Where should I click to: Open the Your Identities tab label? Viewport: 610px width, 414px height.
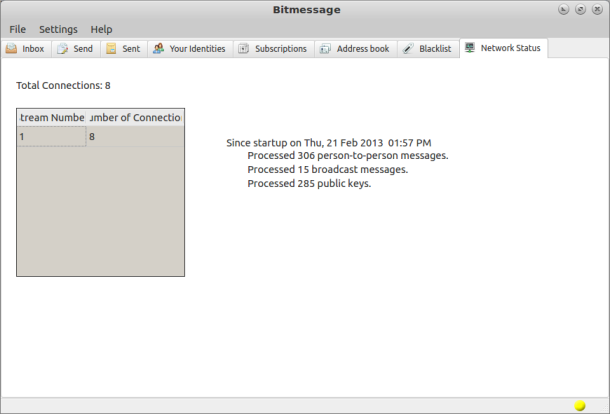tap(197, 49)
